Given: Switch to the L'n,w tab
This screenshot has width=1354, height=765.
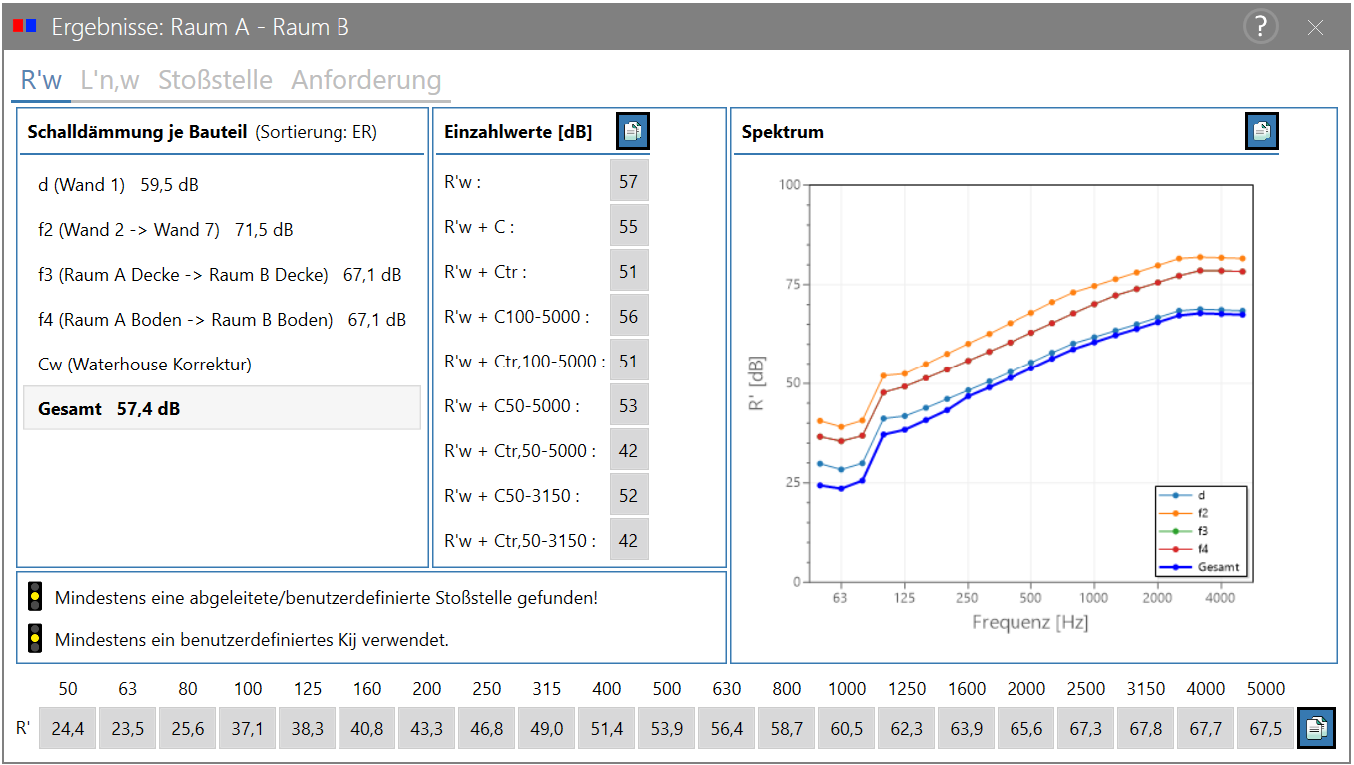Looking at the screenshot, I should click(110, 80).
